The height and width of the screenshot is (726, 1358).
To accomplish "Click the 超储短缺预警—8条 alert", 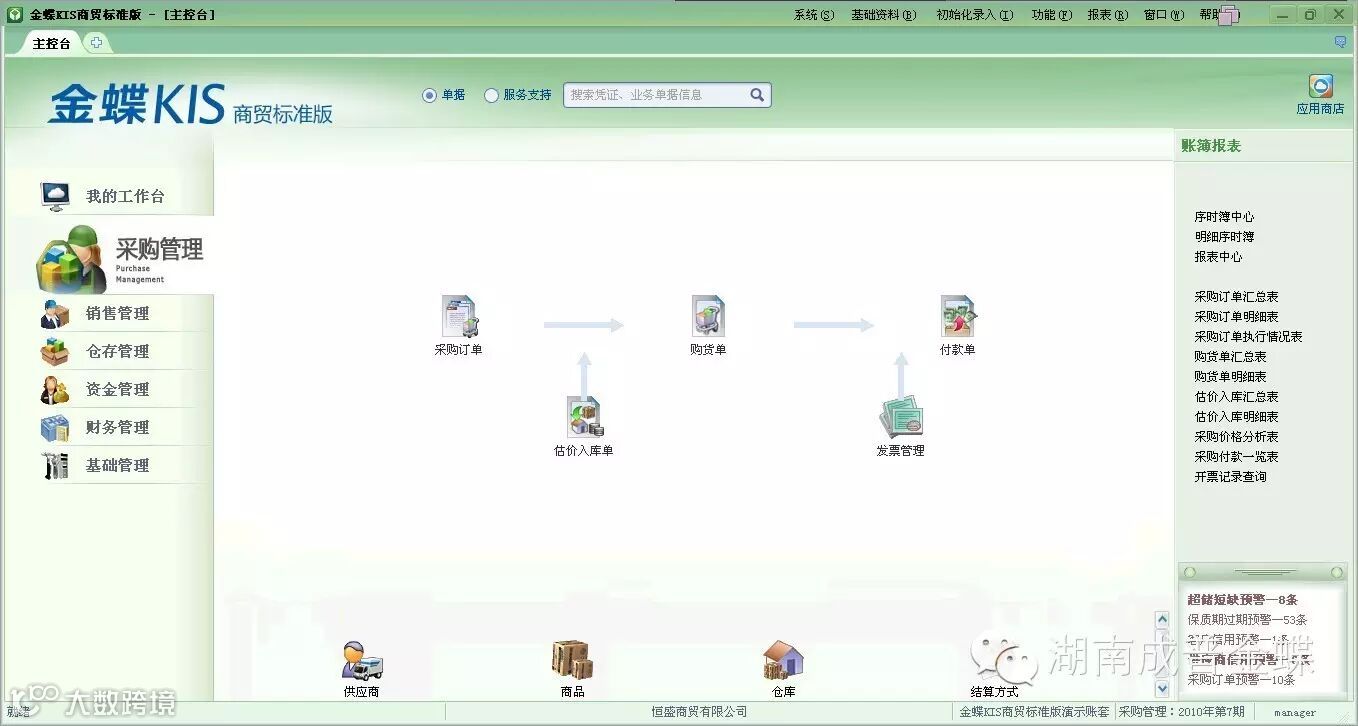I will point(1242,600).
